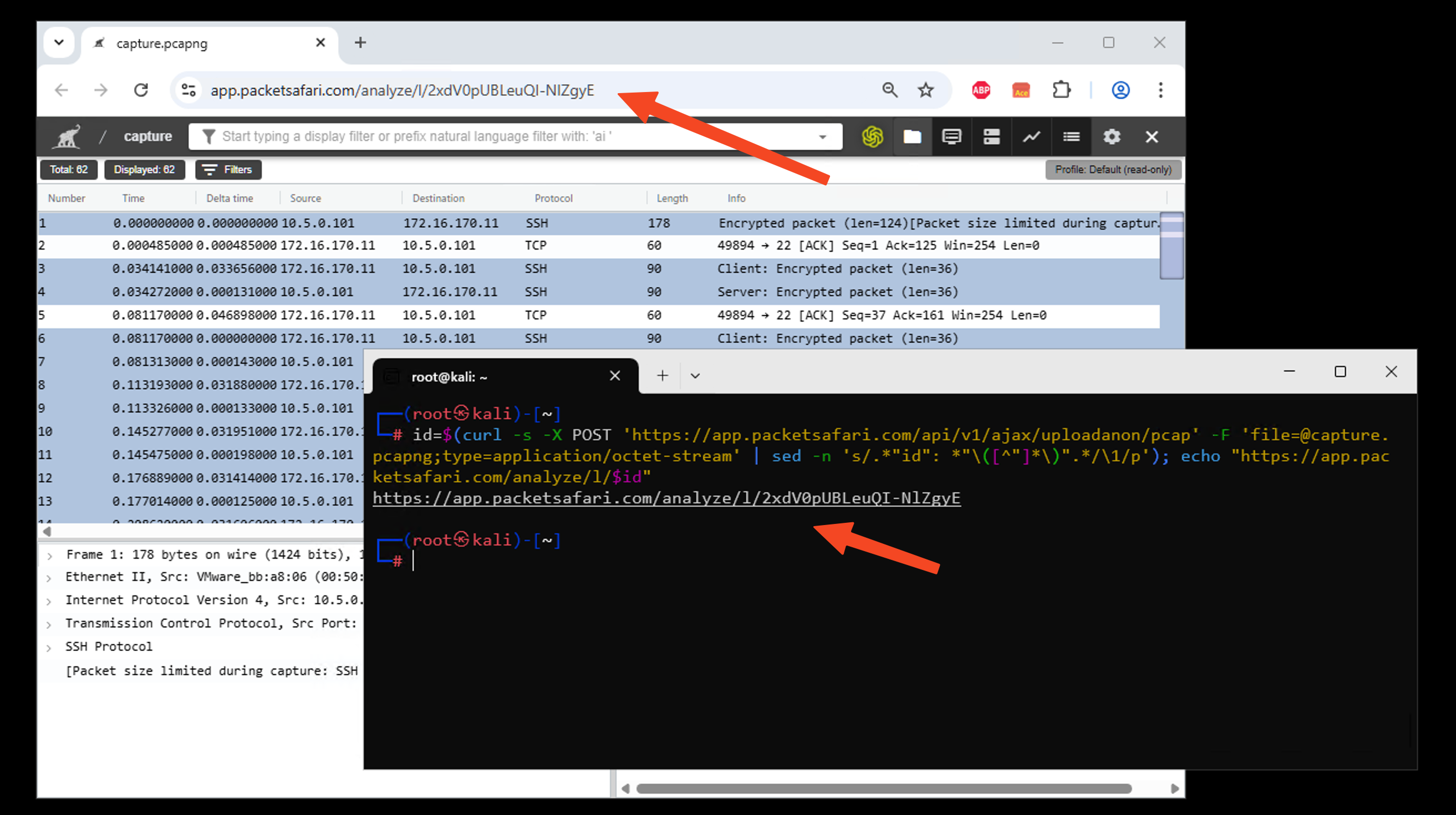Open the ABP Adblock Plus extension
The width and height of the screenshot is (1456, 815).
pos(981,90)
